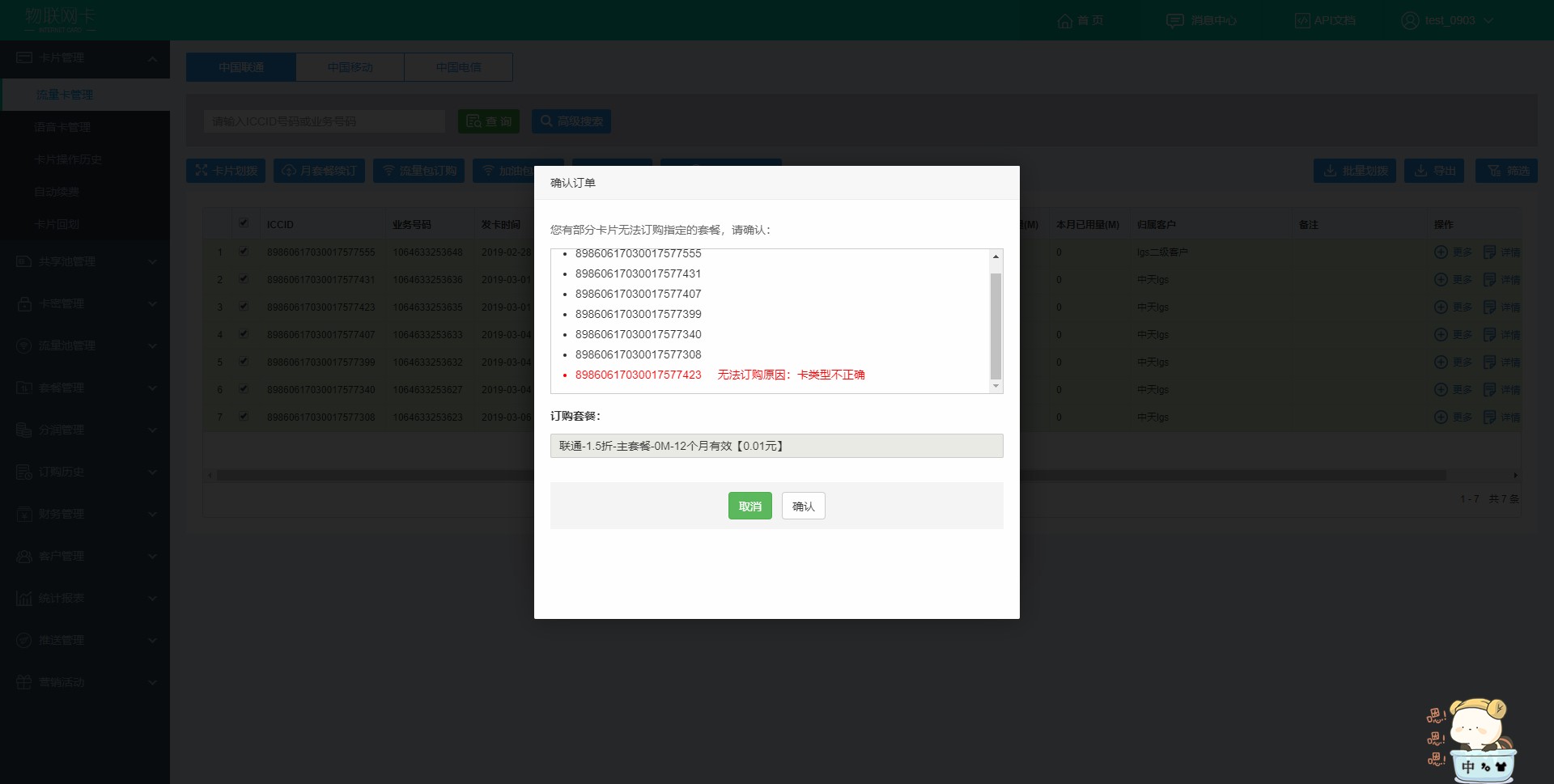This screenshot has width=1554, height=784.
Task: Switch to the 中国电信 tab
Action: 458,67
